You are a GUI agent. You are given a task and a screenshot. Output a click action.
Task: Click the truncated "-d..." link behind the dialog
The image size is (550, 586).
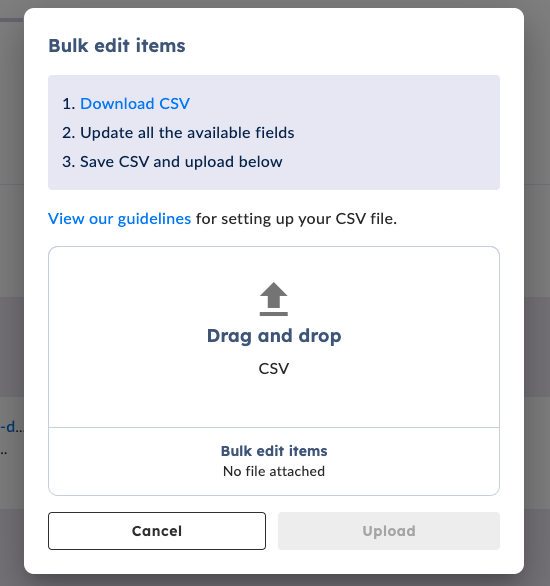(11, 426)
